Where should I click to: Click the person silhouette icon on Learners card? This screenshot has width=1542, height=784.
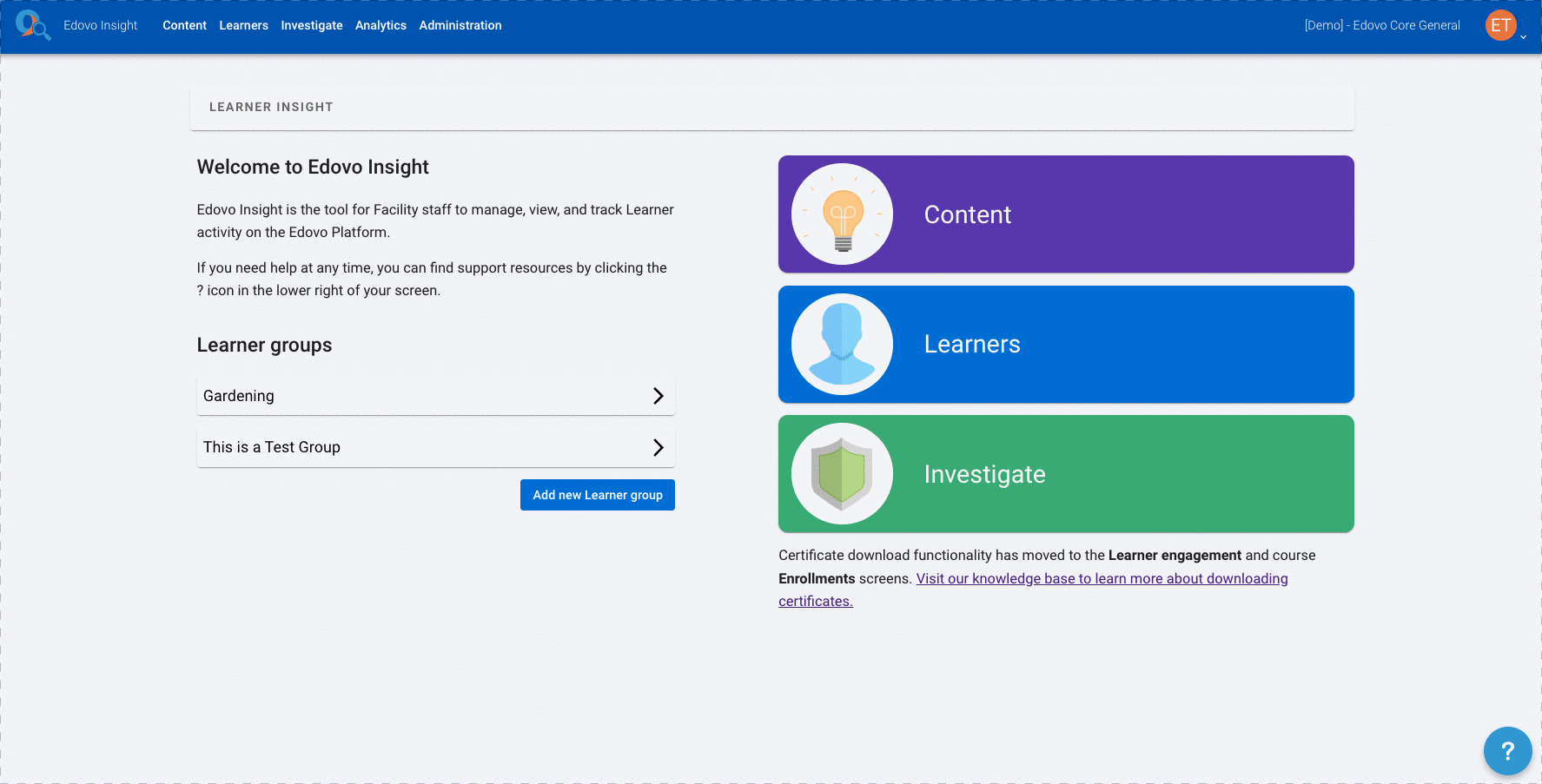click(842, 344)
